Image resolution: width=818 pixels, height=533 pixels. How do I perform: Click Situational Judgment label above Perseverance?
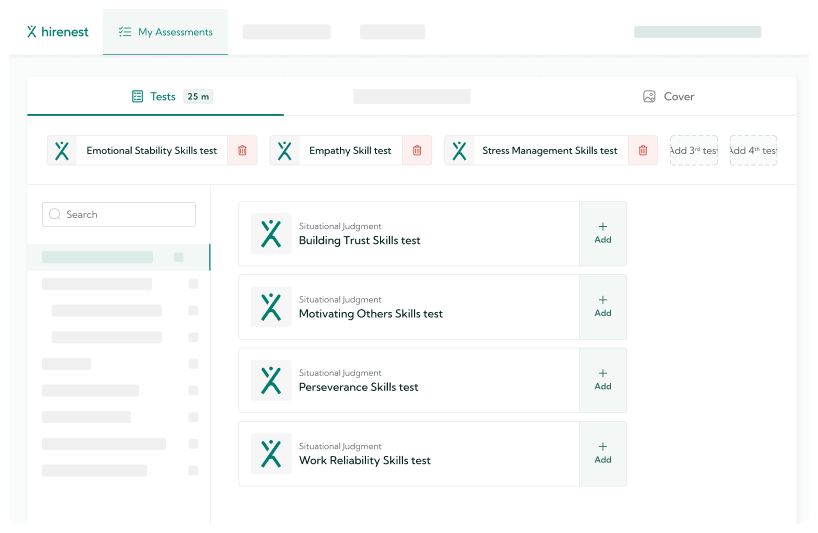coord(340,373)
